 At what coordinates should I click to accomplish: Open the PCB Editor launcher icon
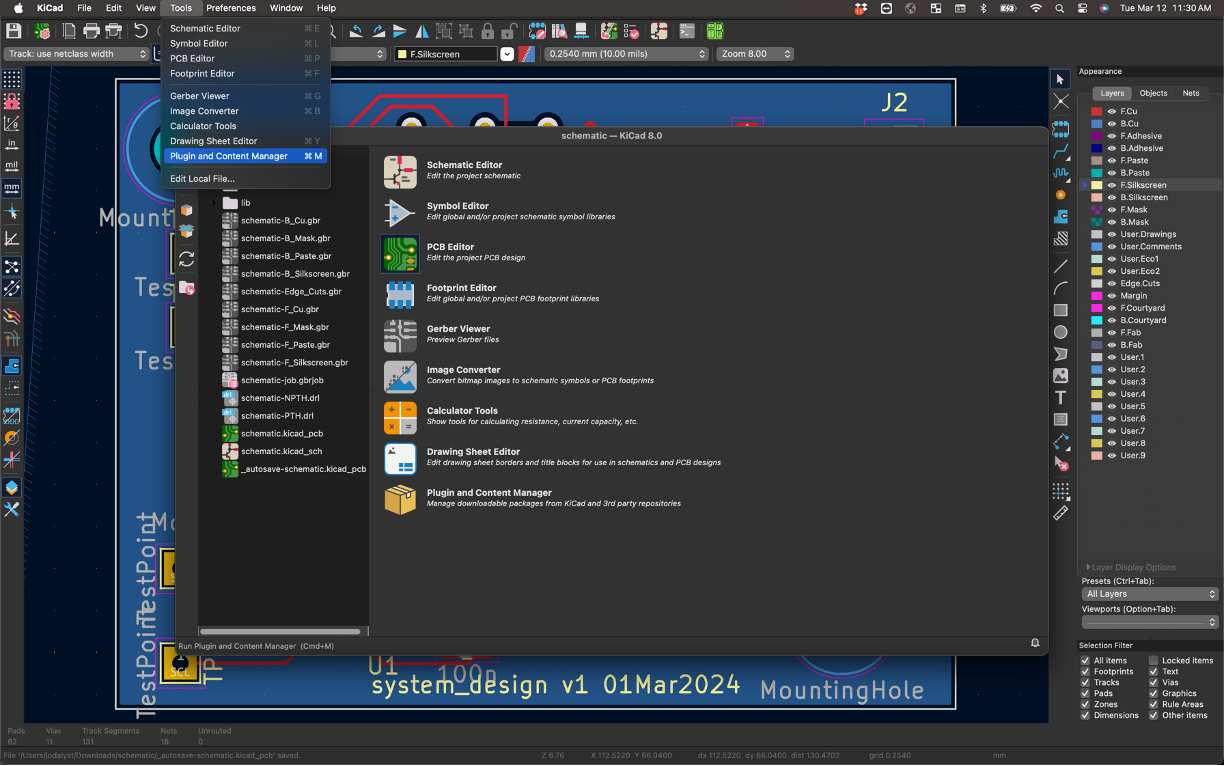400,254
